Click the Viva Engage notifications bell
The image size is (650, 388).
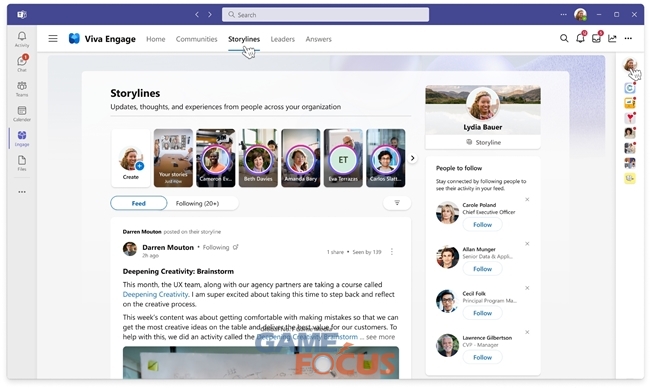pyautogui.click(x=580, y=38)
